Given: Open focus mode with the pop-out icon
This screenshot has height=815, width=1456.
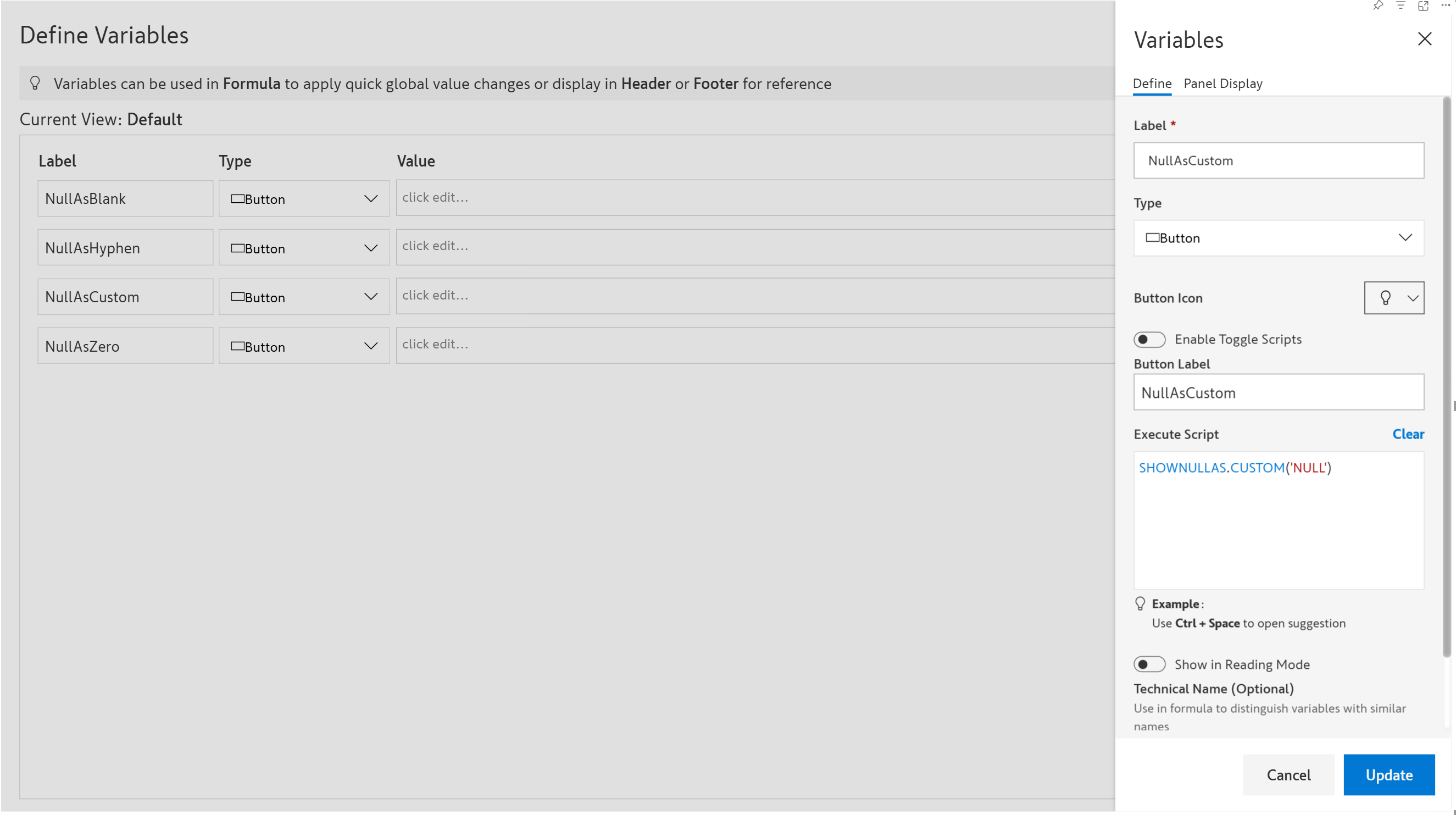Looking at the screenshot, I should [1423, 5].
